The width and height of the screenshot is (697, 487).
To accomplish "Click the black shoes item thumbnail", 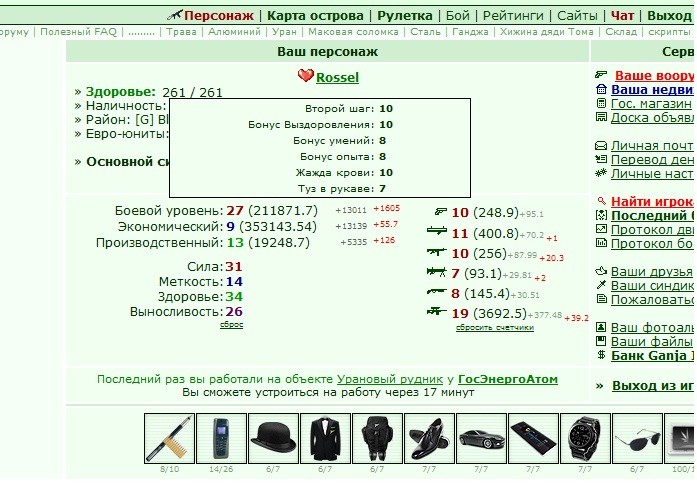I will pos(429,438).
